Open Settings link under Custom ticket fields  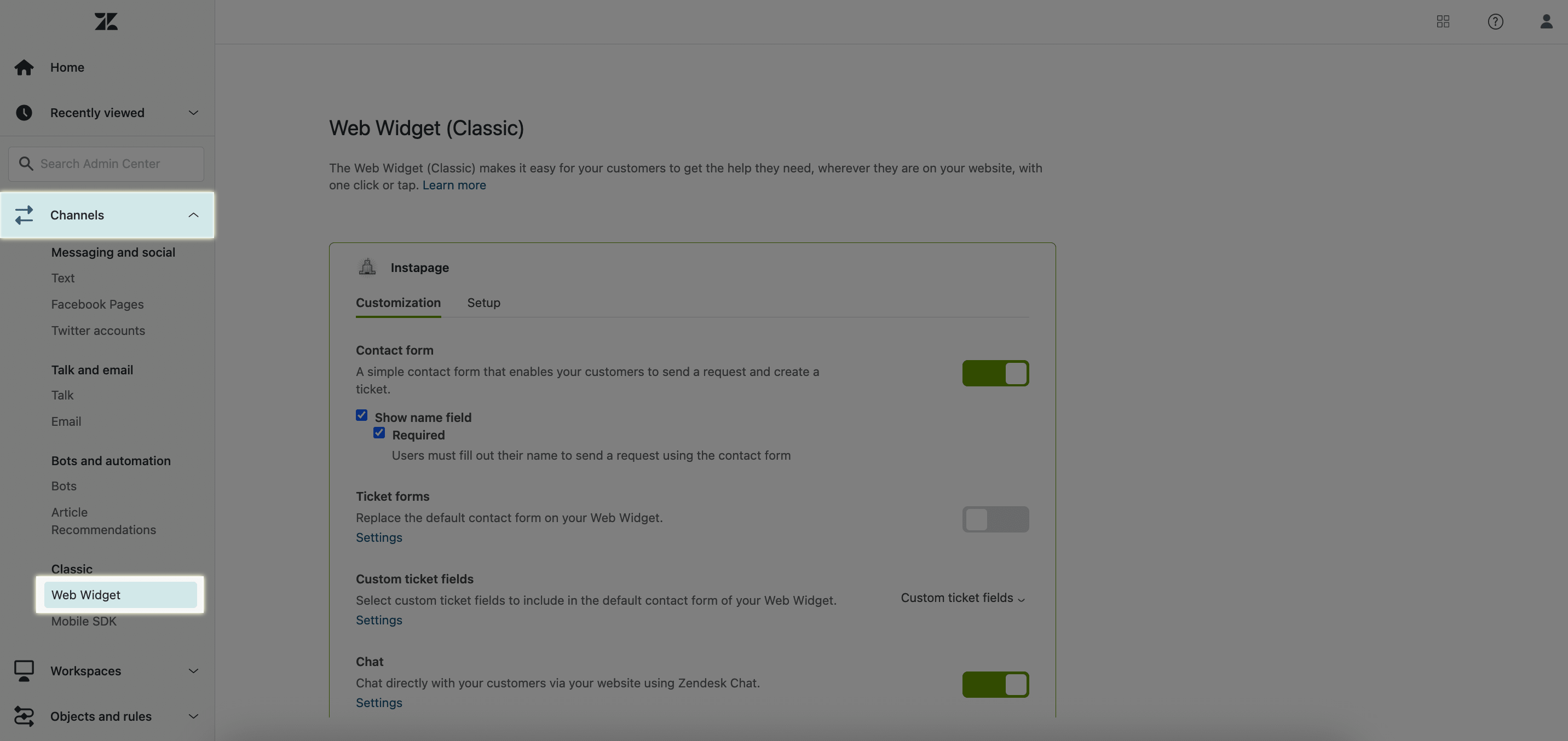tap(379, 620)
